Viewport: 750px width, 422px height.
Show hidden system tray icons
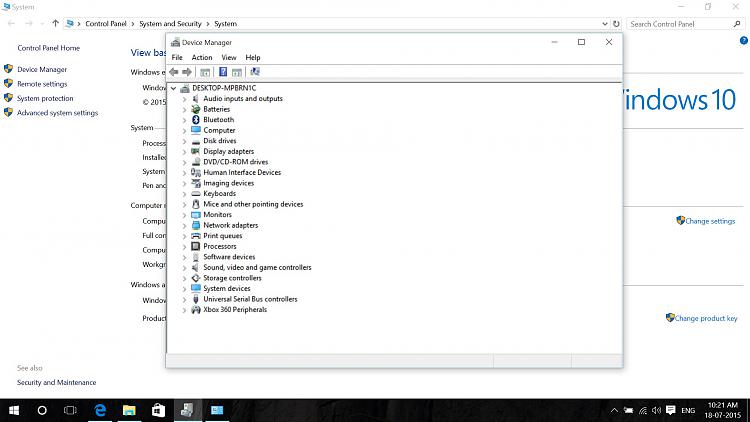pos(614,410)
